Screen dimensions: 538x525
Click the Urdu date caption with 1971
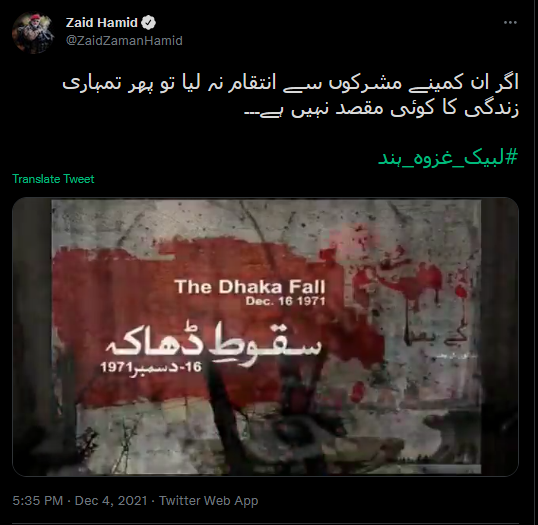151,368
